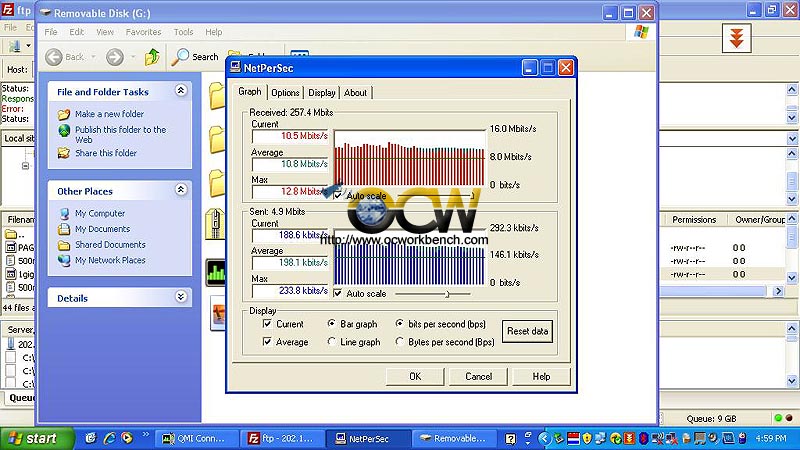Click the NetPerSec taskbar button
The height and width of the screenshot is (450, 800).
pos(370,439)
